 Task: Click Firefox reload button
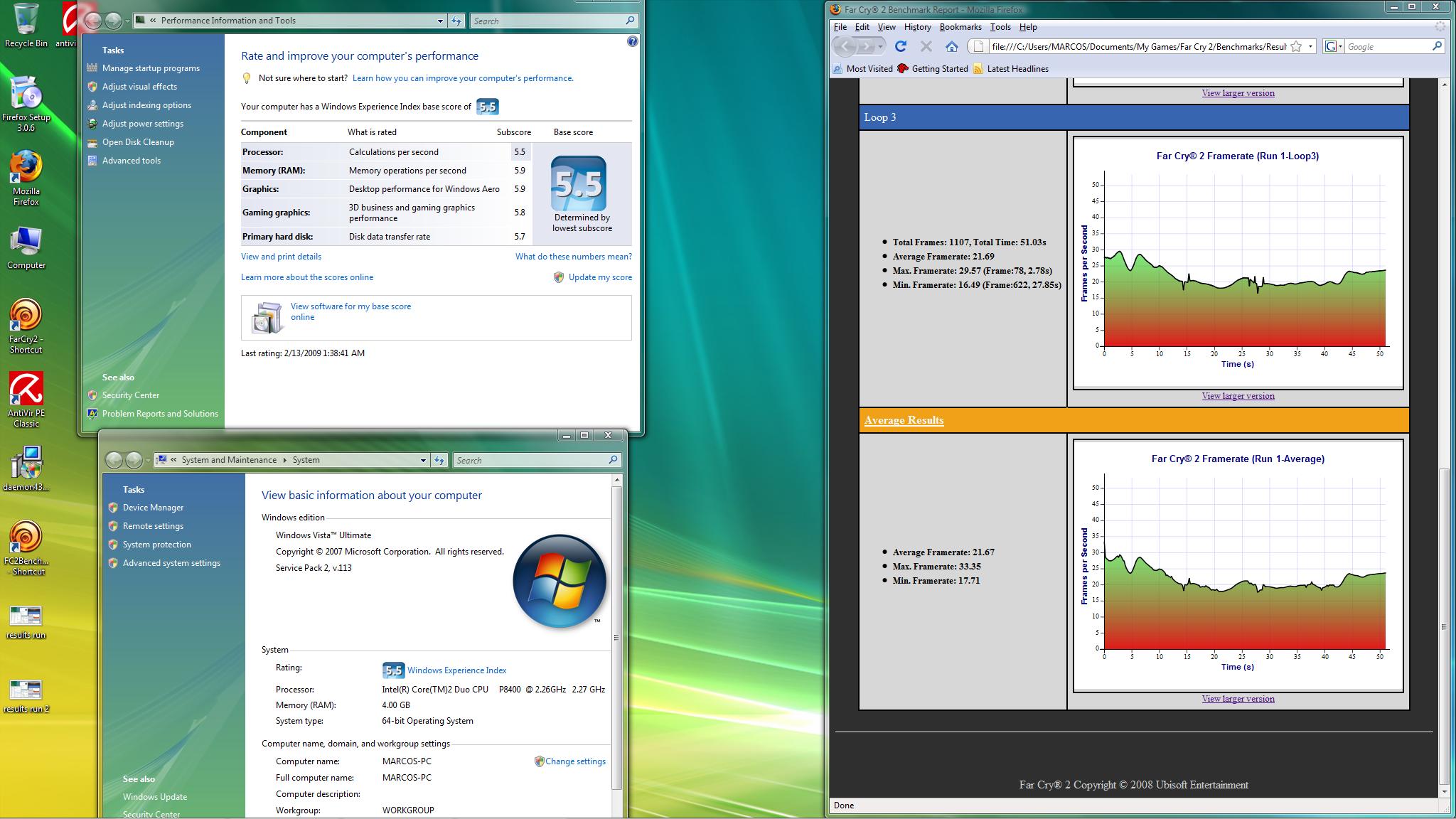point(901,46)
